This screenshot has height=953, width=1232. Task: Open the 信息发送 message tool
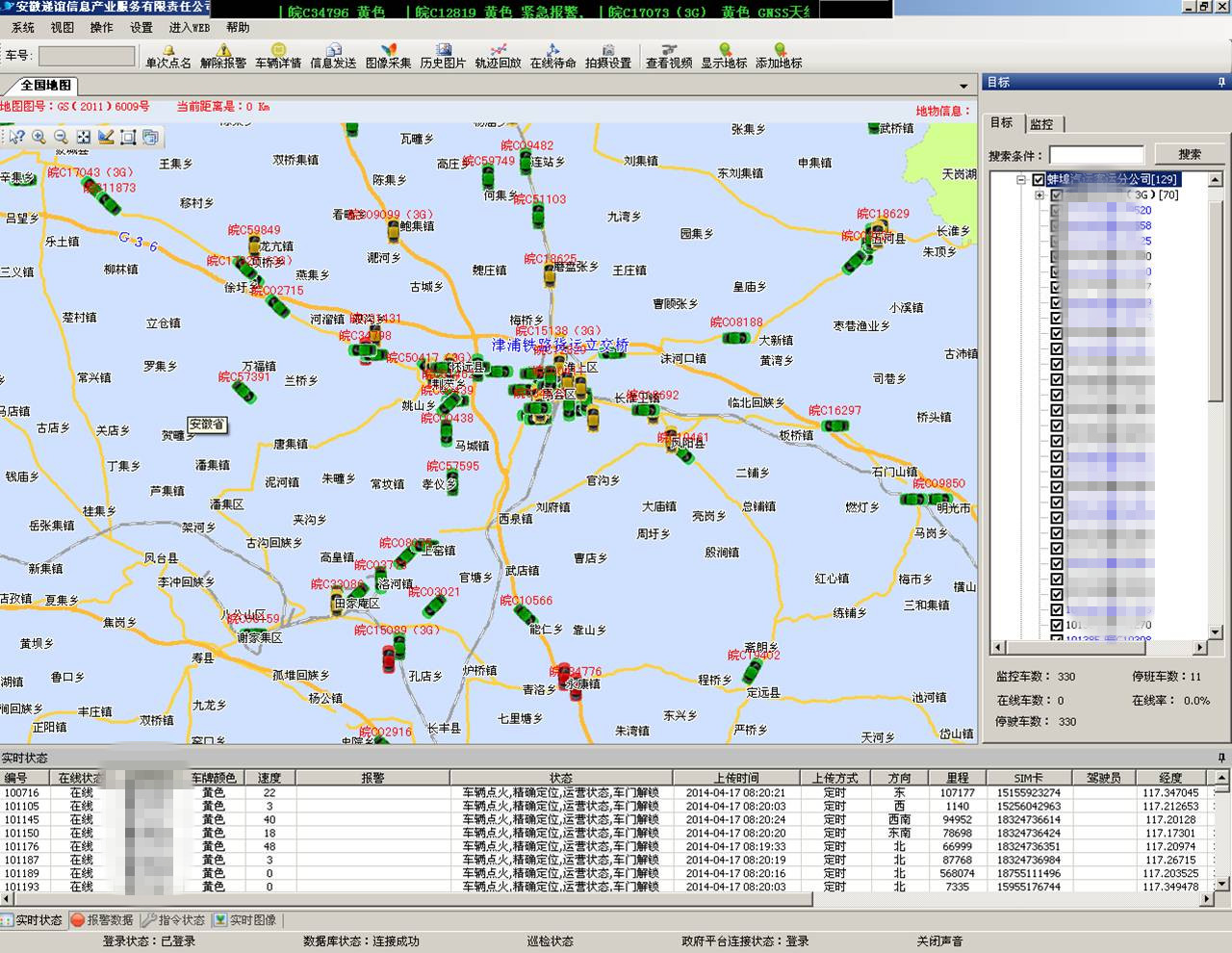[333, 56]
